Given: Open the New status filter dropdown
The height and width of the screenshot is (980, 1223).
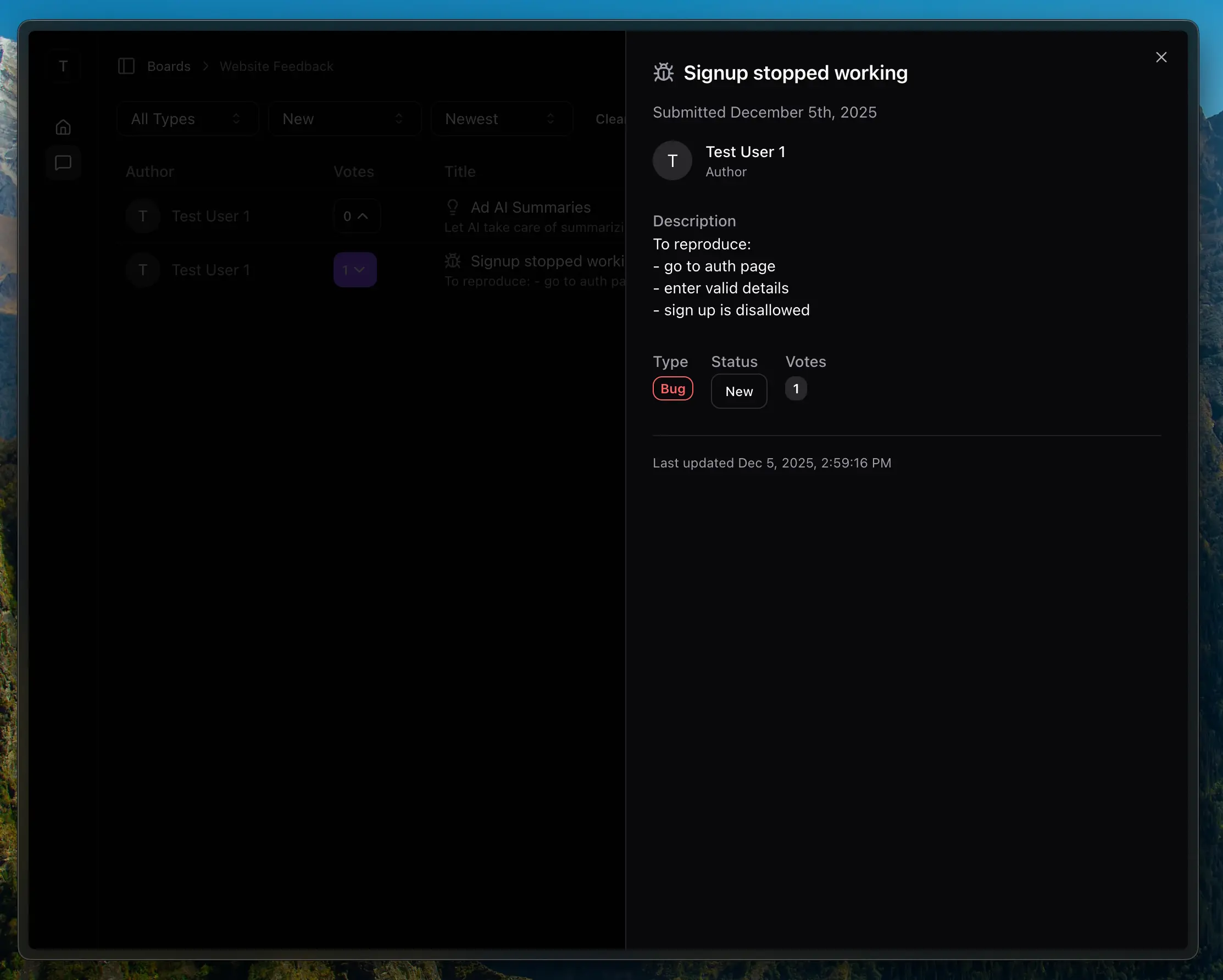Looking at the screenshot, I should (344, 119).
